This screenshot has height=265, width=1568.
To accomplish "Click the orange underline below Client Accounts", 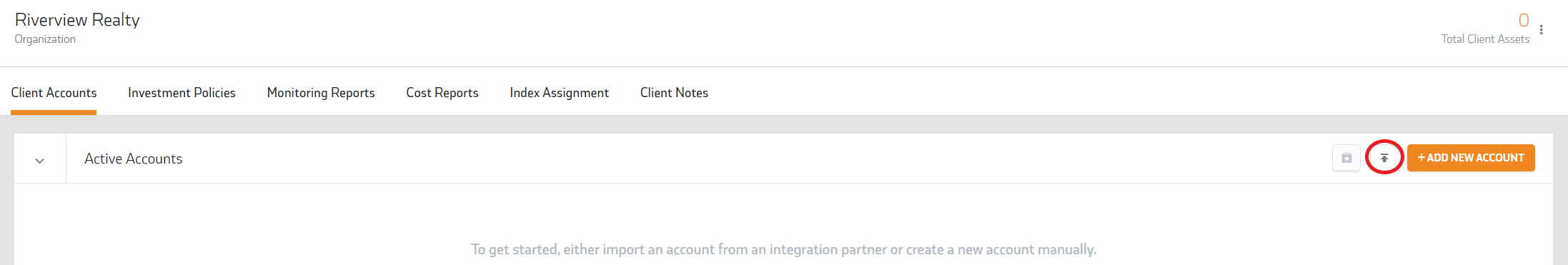I will (54, 112).
